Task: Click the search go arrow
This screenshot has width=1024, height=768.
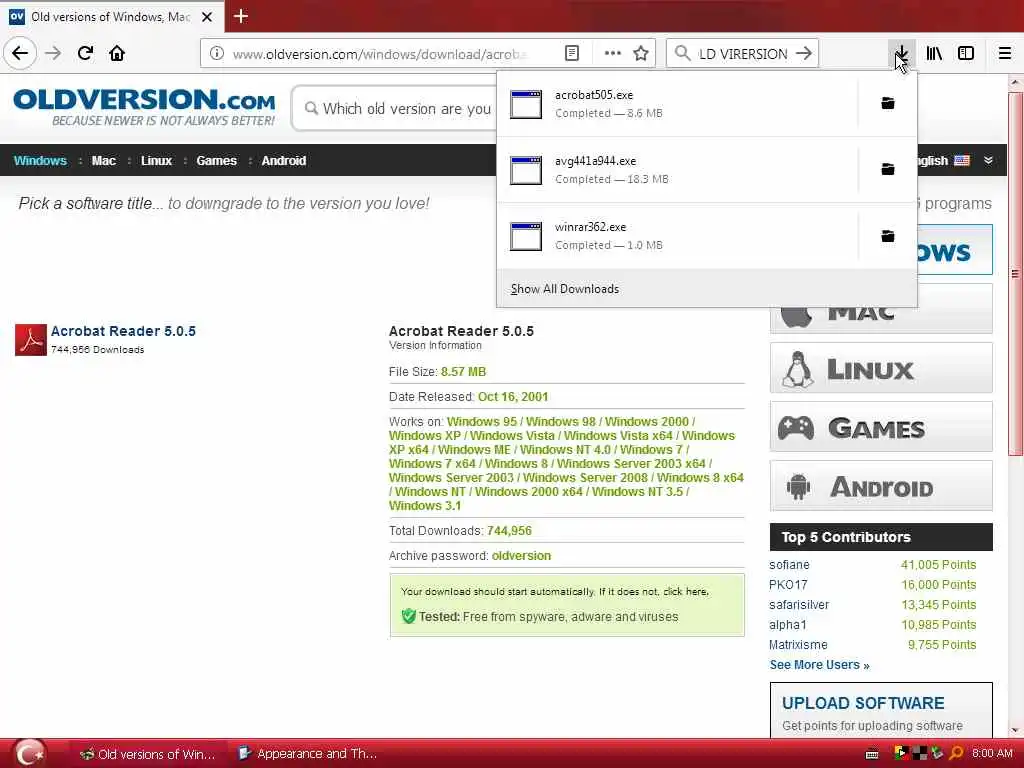Action: (x=804, y=54)
